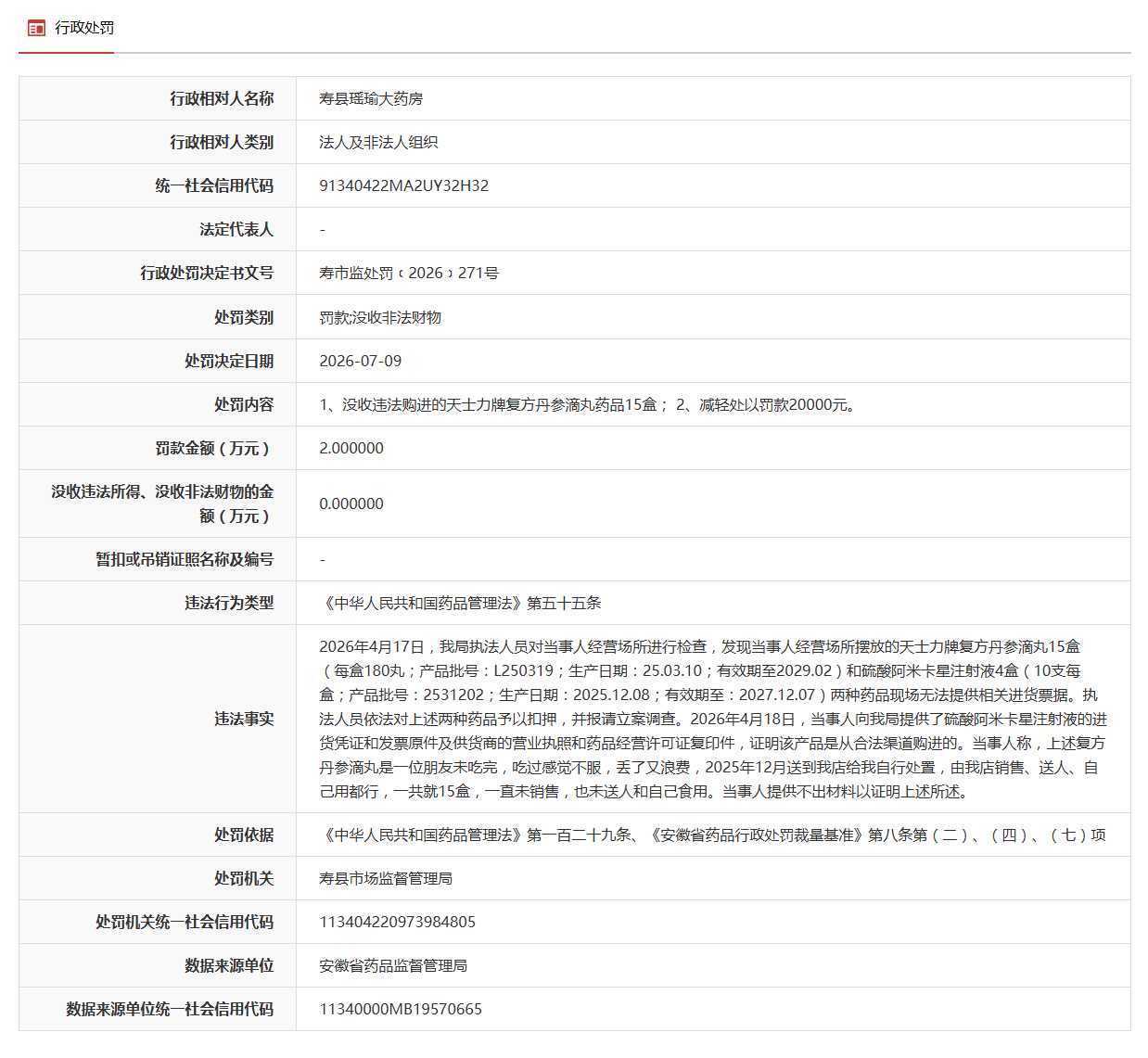This screenshot has width=1148, height=1058.
Task: Click the label 处罚内容
Action: (x=244, y=404)
